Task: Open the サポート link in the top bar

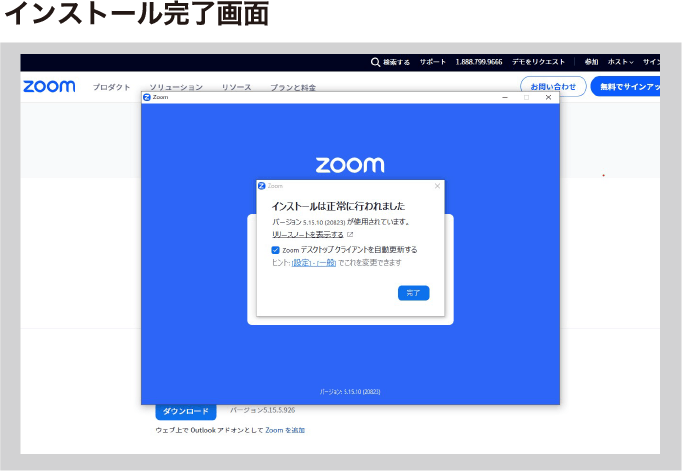Action: tap(433, 62)
